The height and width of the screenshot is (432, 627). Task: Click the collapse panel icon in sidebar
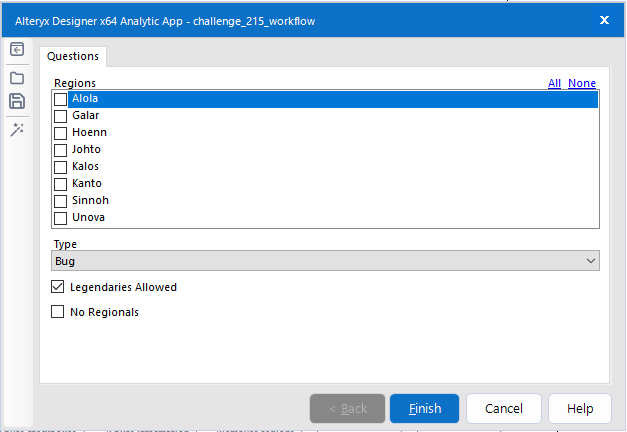pyautogui.click(x=17, y=50)
